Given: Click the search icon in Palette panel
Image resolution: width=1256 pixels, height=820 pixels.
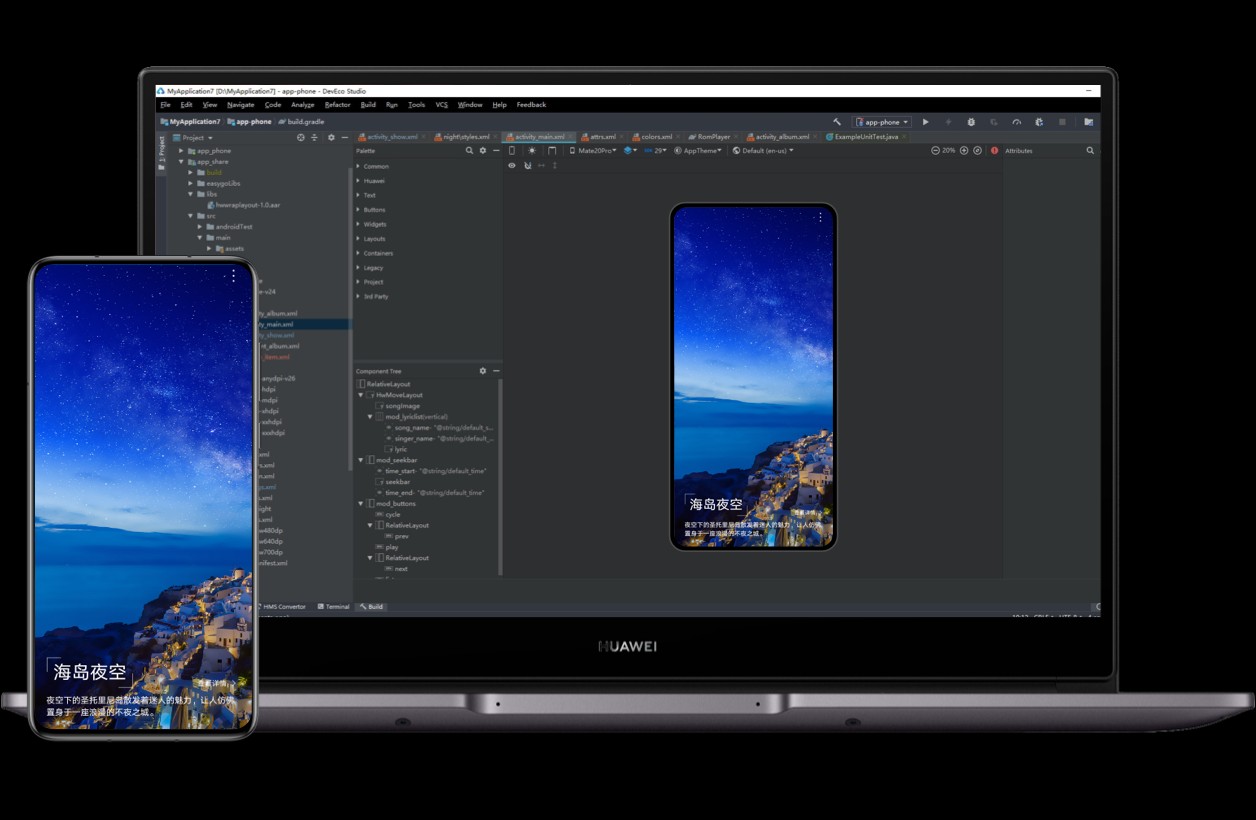Looking at the screenshot, I should (x=469, y=151).
